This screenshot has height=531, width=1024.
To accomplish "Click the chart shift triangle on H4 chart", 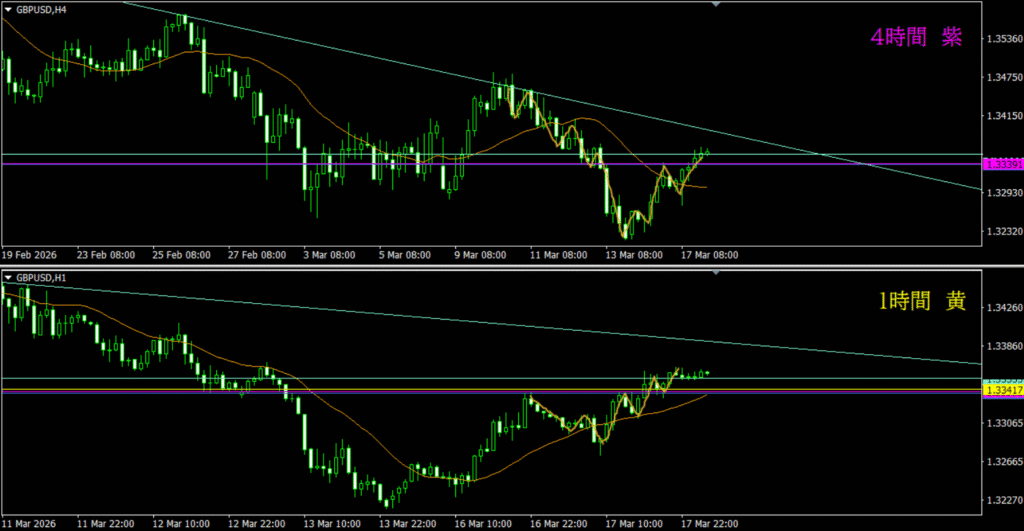I will [x=715, y=4].
